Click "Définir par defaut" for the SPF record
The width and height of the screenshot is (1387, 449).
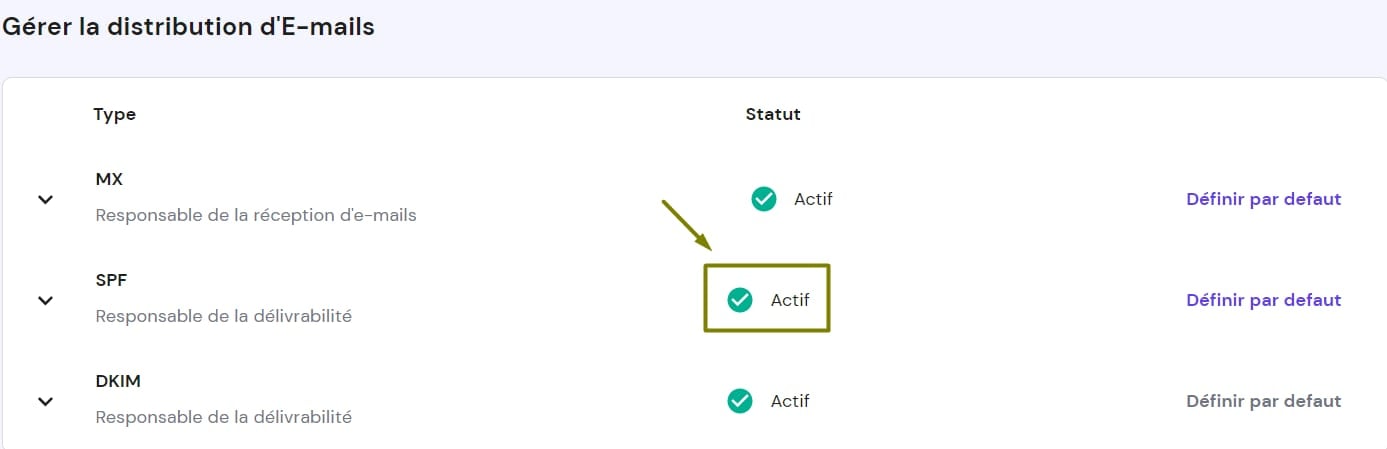[1263, 300]
